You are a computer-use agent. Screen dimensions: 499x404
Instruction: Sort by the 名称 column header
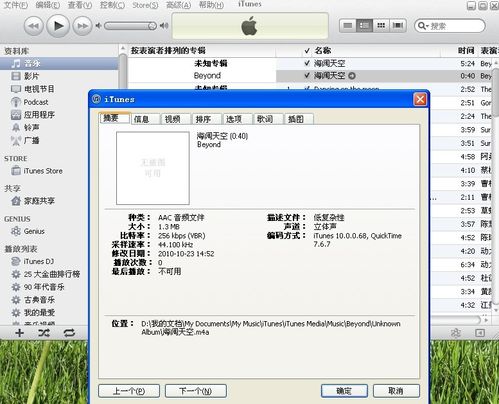377,51
